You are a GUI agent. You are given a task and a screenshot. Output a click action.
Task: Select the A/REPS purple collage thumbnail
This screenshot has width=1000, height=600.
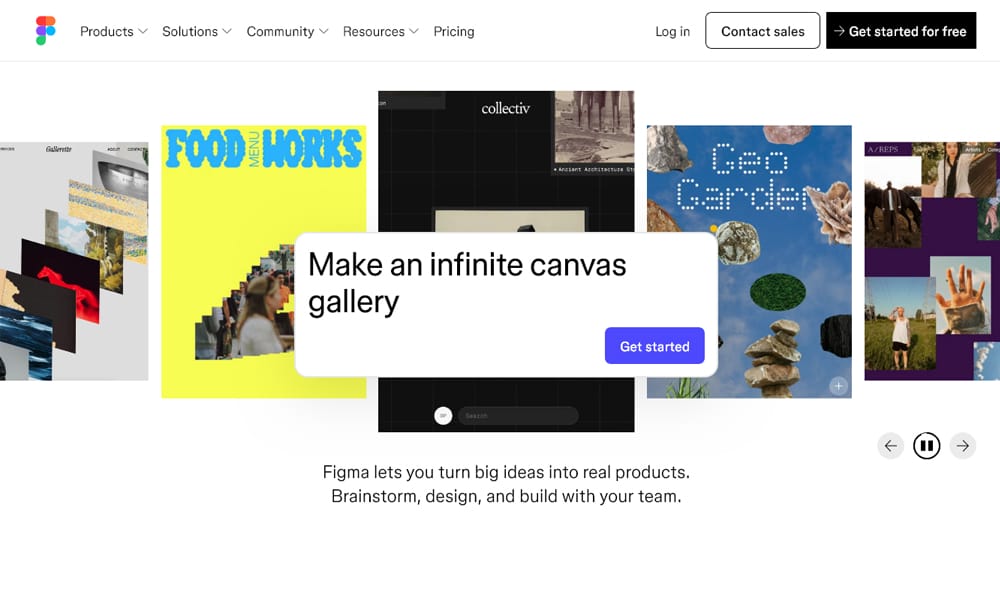932,261
